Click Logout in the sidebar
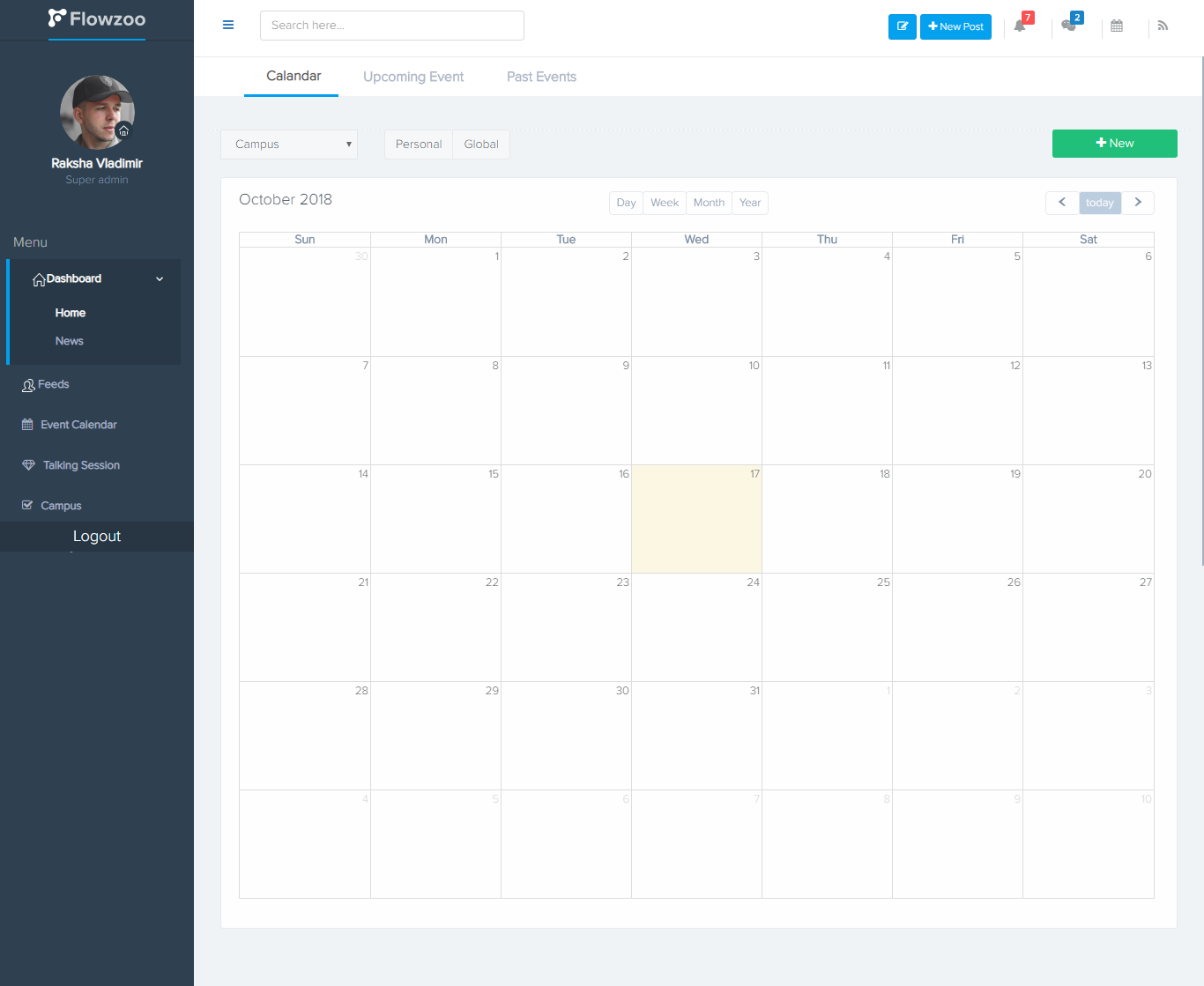The image size is (1204, 986). [x=97, y=537]
